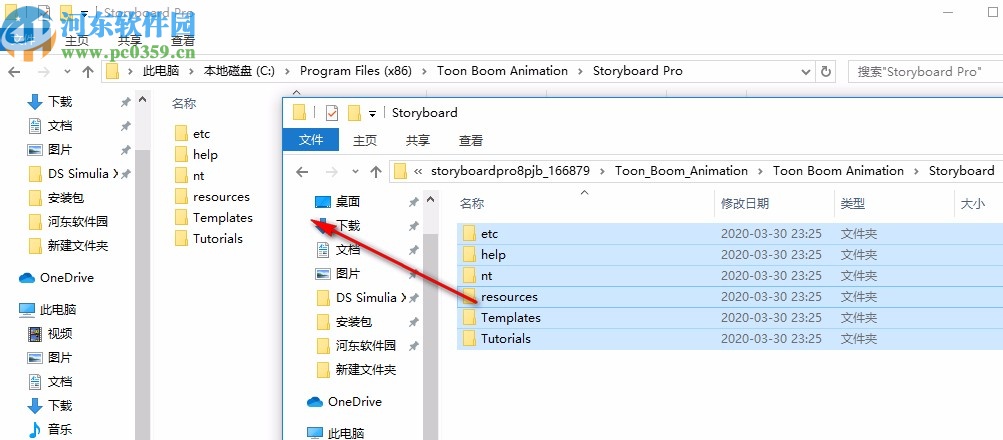Sort by 大小 column
Viewport: 1003px width, 440px height.
click(x=972, y=204)
